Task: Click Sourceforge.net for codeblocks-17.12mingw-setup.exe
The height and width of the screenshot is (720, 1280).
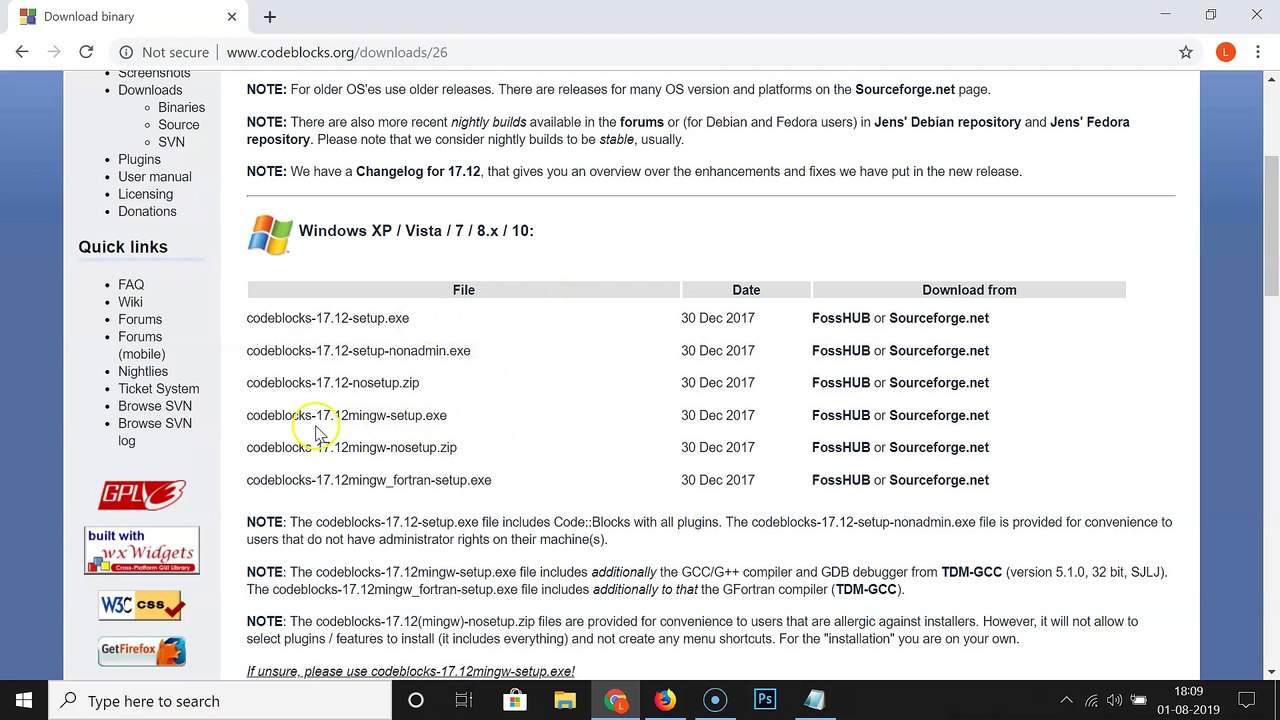Action: 939,415
